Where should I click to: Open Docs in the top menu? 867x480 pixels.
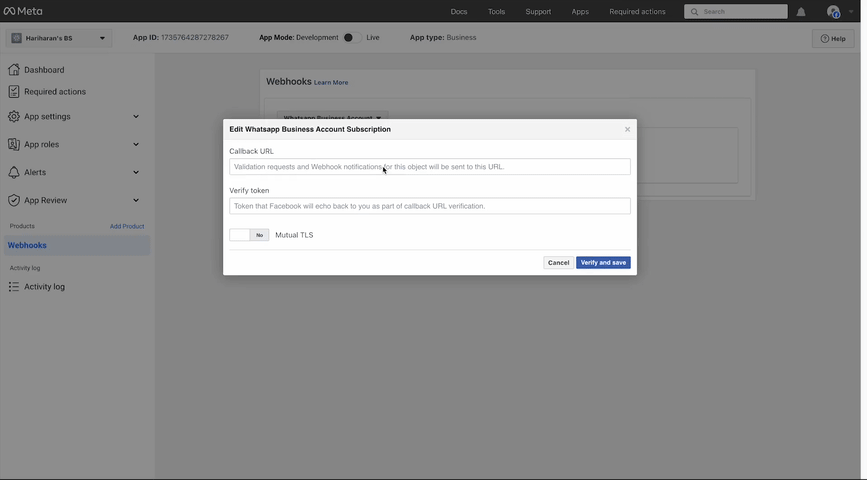458,12
